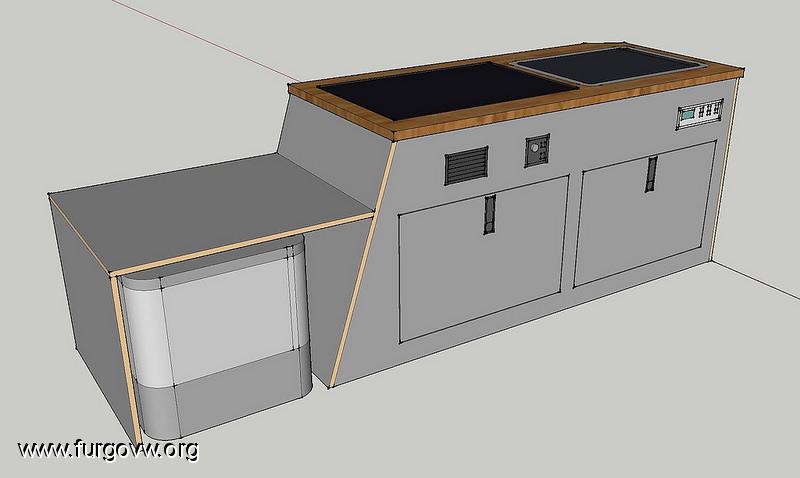The image size is (800, 478).
Task: Select the louvered ventilation grille on cabinet front
Action: point(466,165)
